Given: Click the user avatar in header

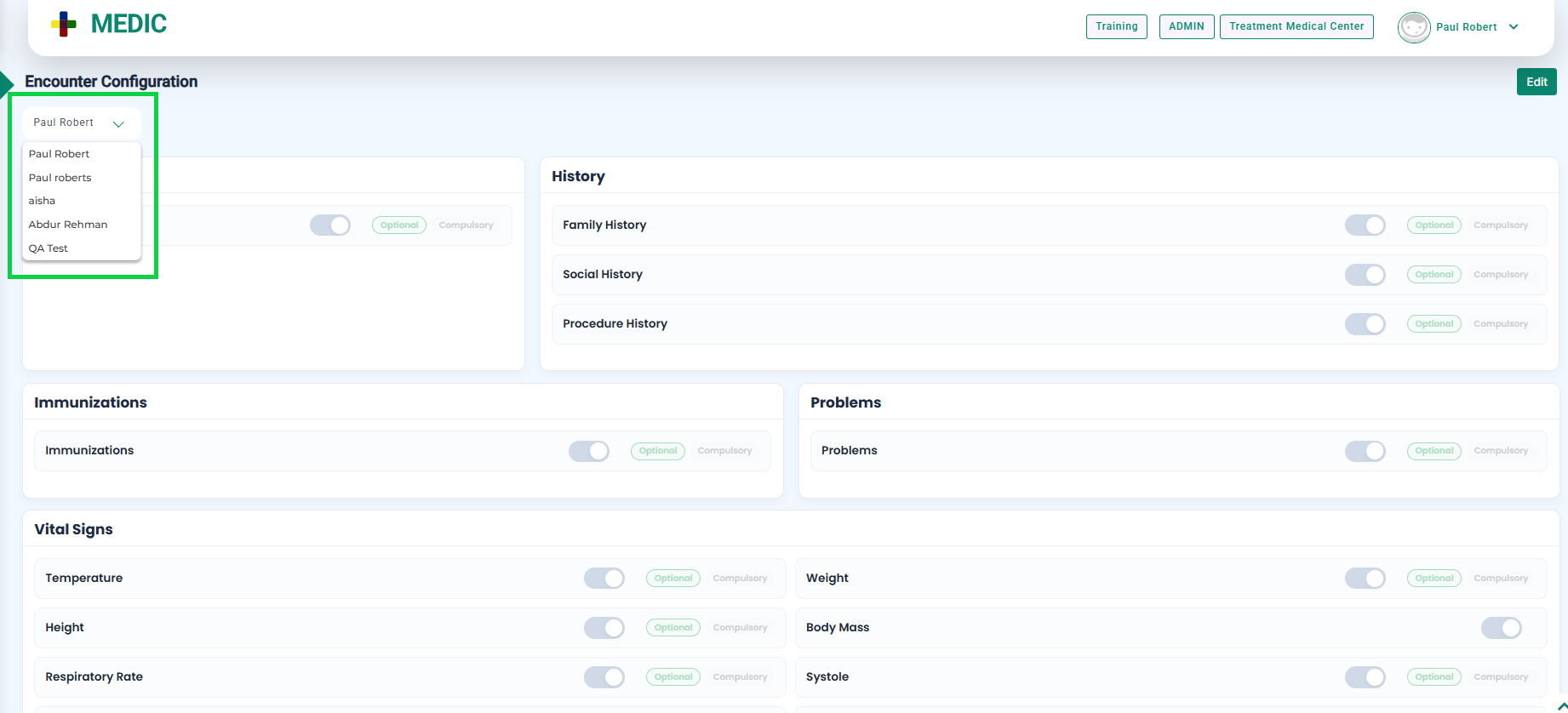Looking at the screenshot, I should coord(1413,27).
